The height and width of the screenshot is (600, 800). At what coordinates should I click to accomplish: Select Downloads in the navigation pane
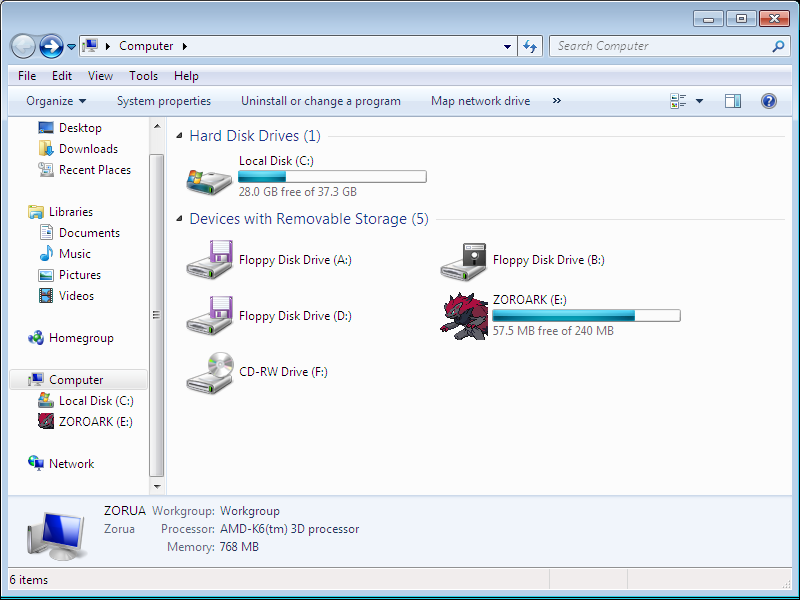88,149
